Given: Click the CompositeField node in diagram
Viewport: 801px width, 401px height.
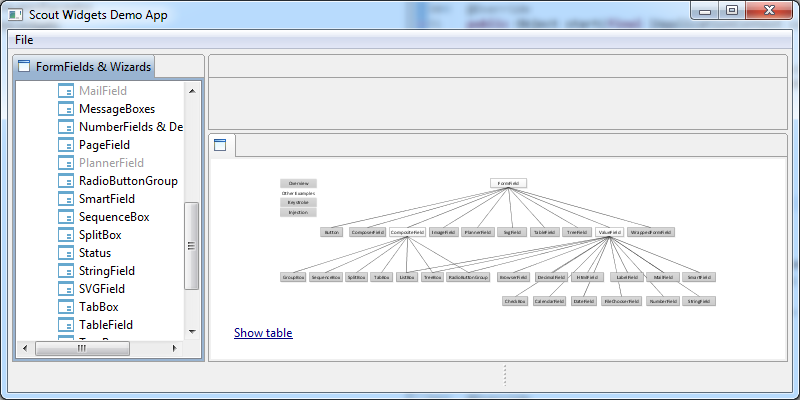Looking at the screenshot, I should point(407,232).
